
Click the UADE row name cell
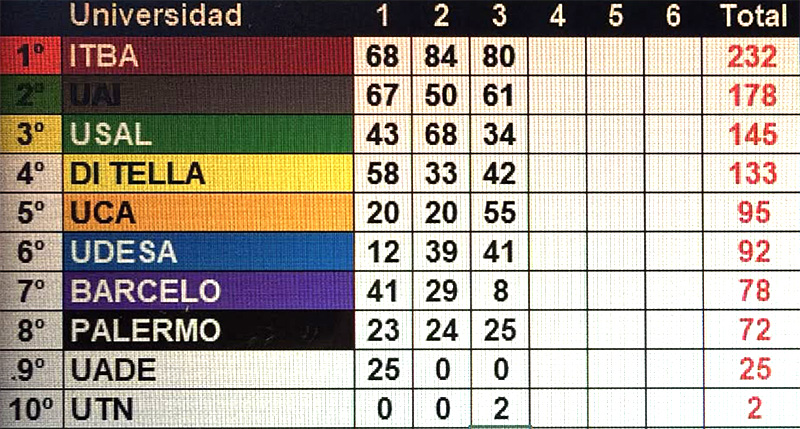tap(208, 369)
